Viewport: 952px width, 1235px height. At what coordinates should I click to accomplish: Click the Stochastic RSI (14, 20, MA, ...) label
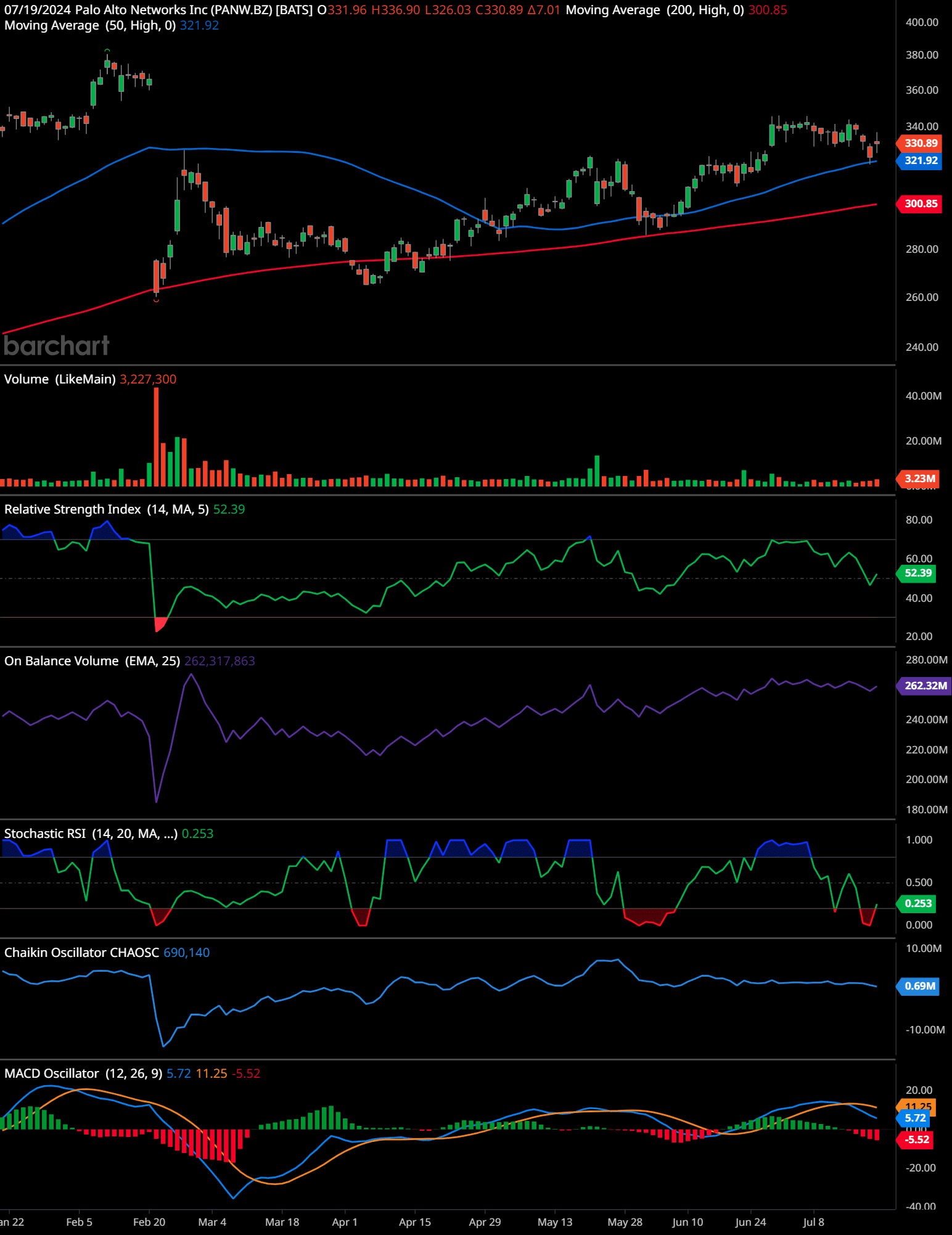click(91, 834)
